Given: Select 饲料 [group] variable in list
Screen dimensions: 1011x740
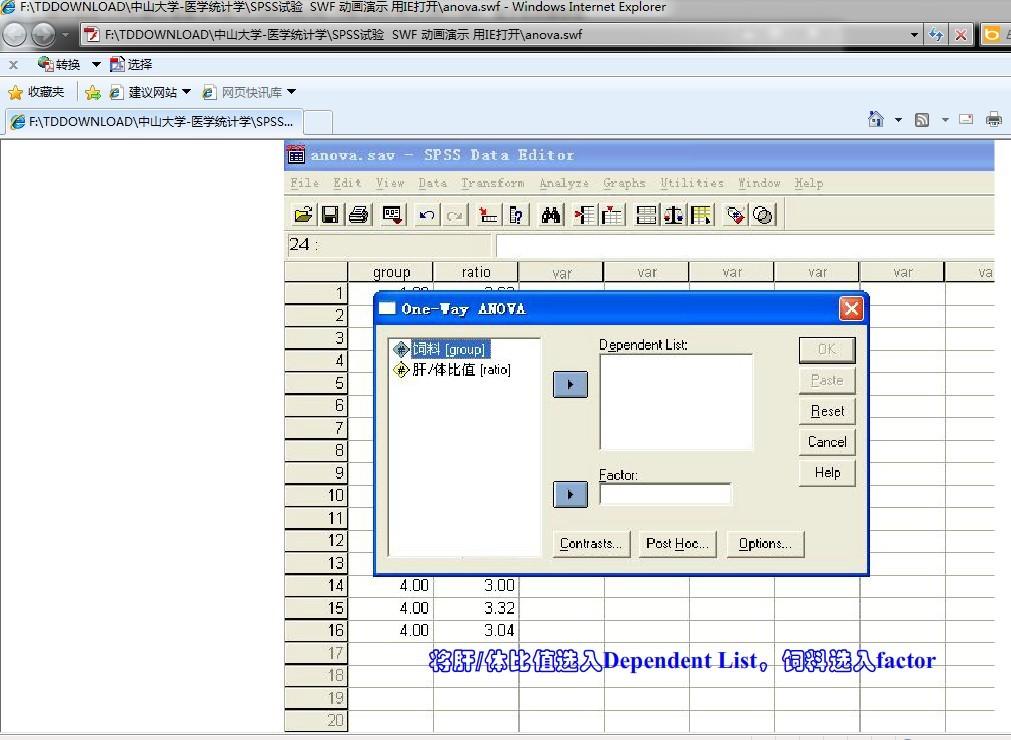Looking at the screenshot, I should pos(443,349).
